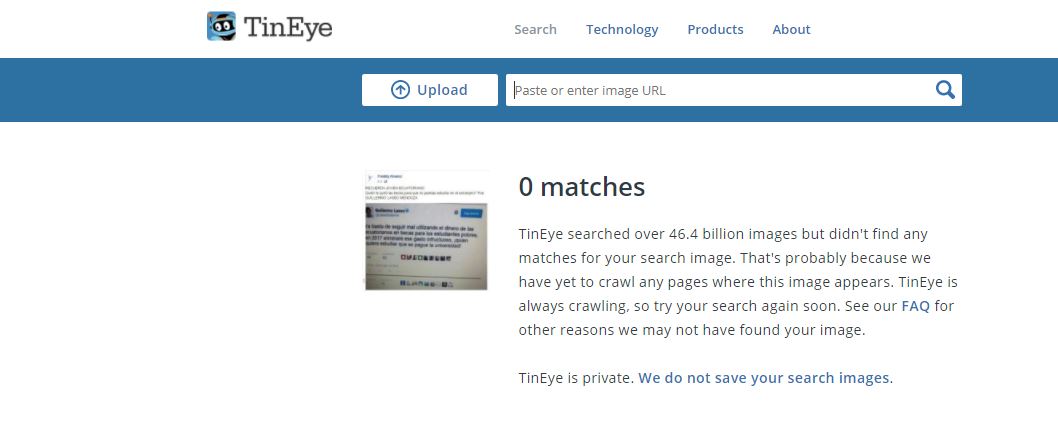The width and height of the screenshot is (1058, 434).
Task: Open the Search navigation item
Action: coord(535,29)
